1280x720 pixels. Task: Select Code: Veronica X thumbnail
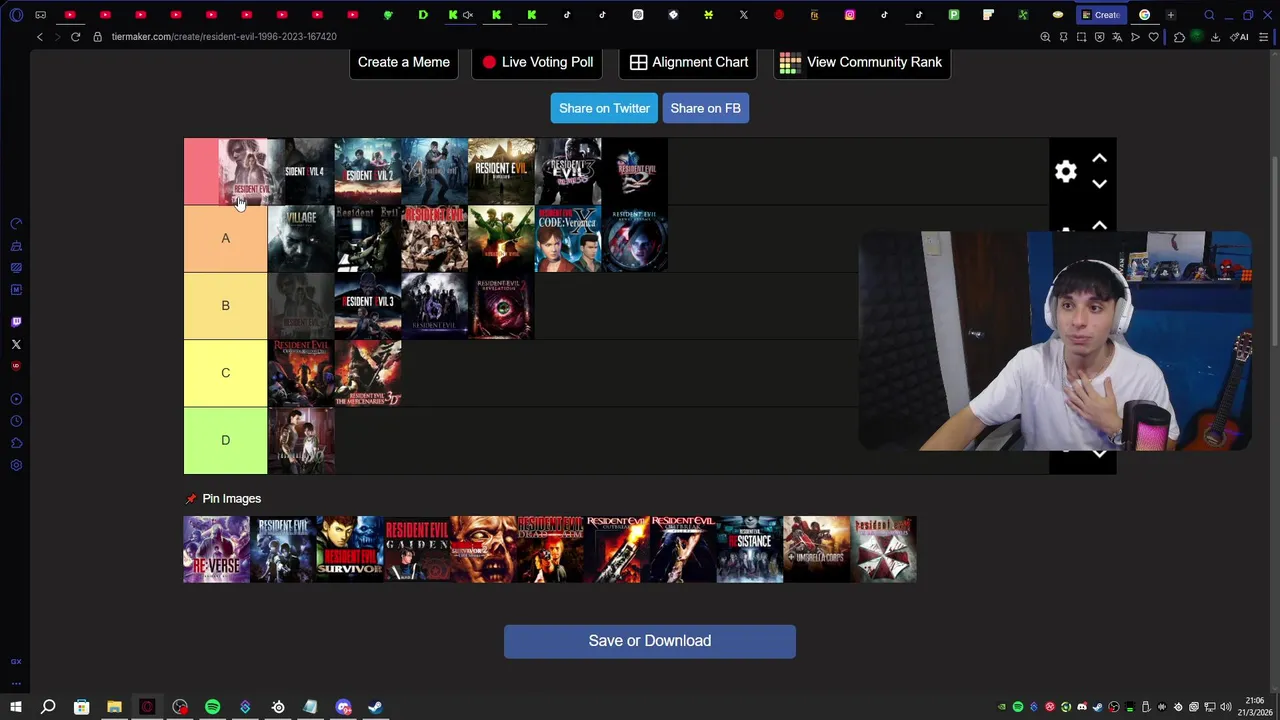coord(568,239)
